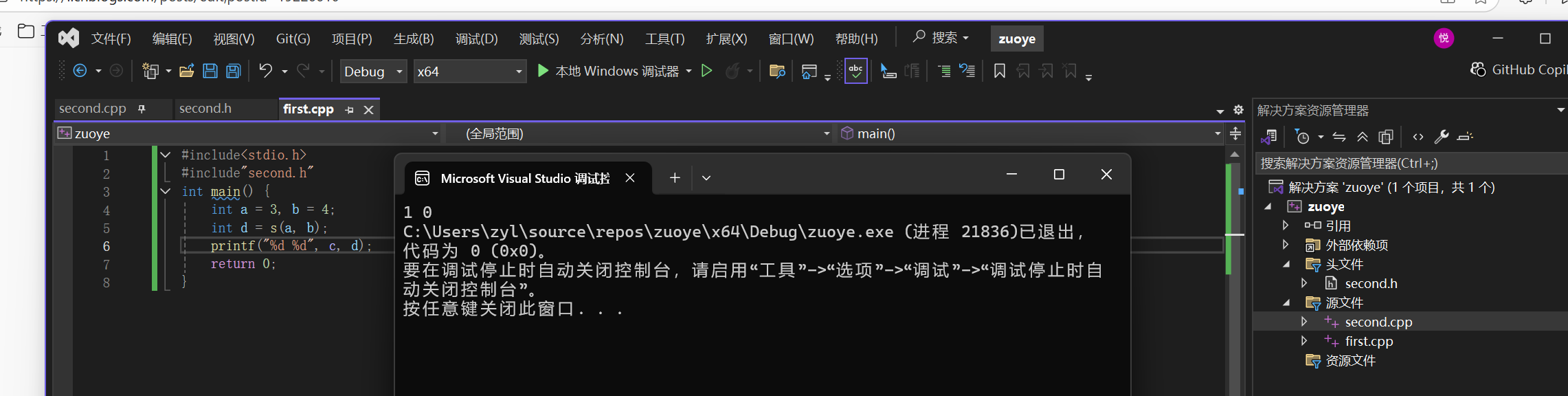The height and width of the screenshot is (396, 1568).
Task: Collapse the zuoye project node
Action: tap(1268, 206)
